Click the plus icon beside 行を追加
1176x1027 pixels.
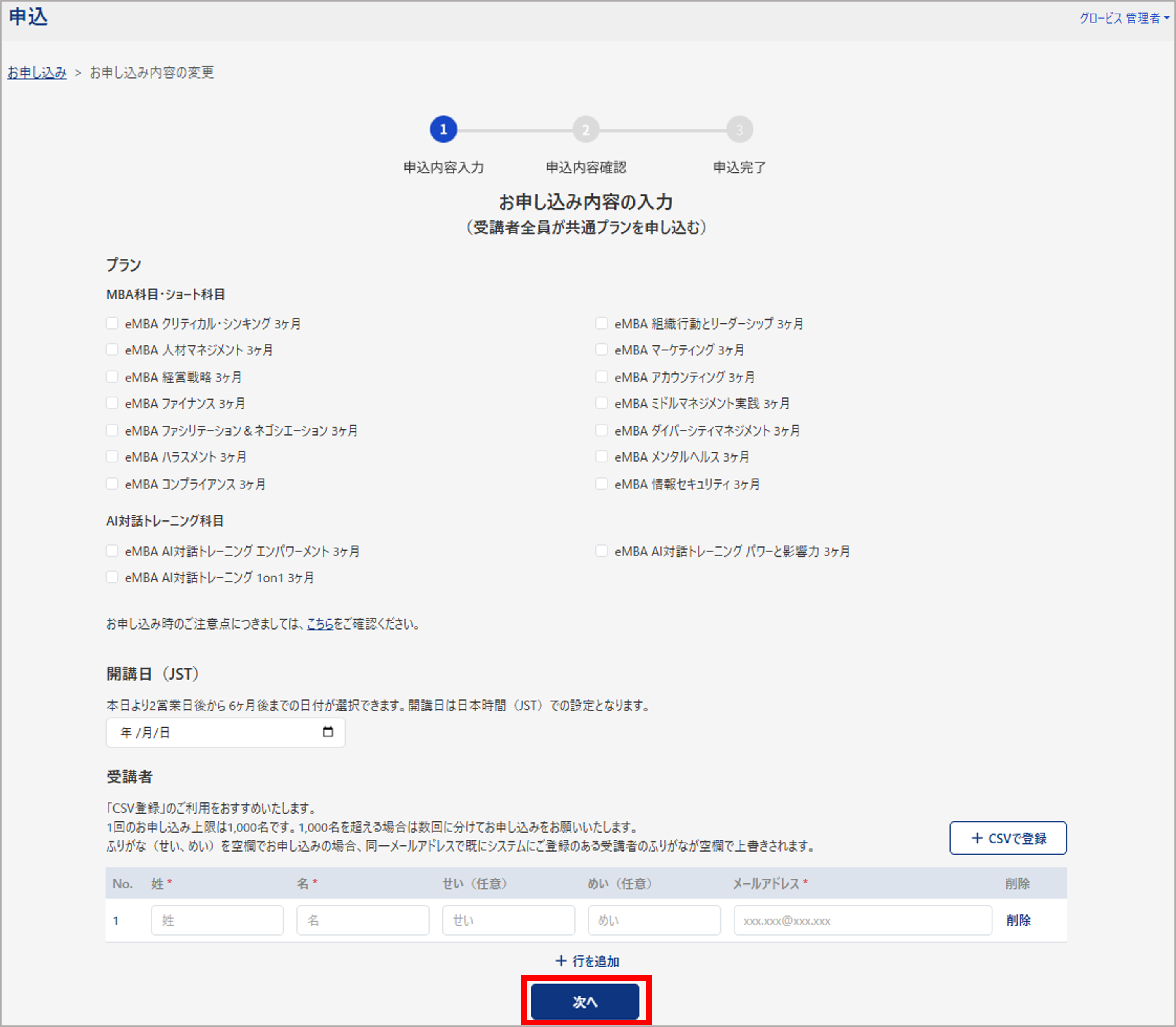coord(561,961)
